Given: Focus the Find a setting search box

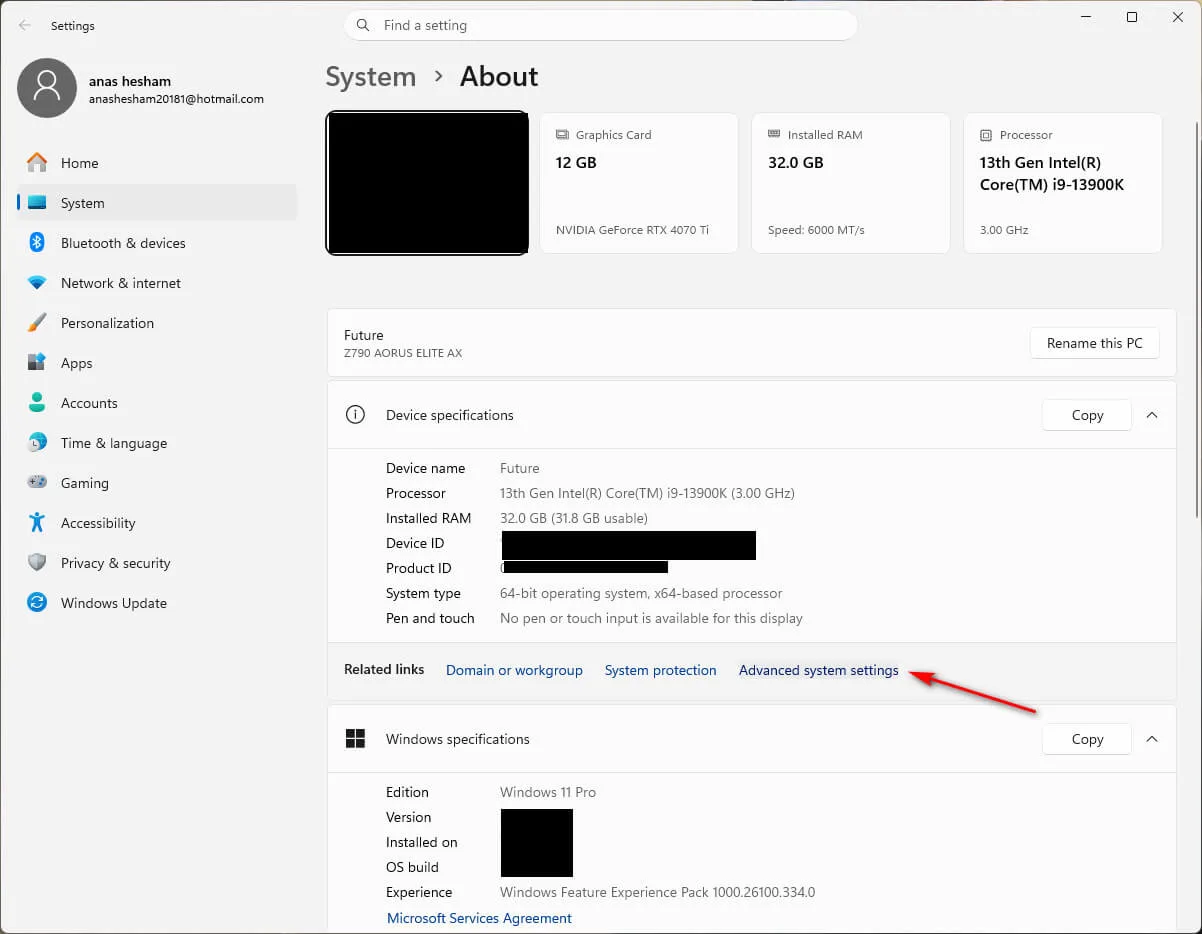Looking at the screenshot, I should [x=601, y=25].
